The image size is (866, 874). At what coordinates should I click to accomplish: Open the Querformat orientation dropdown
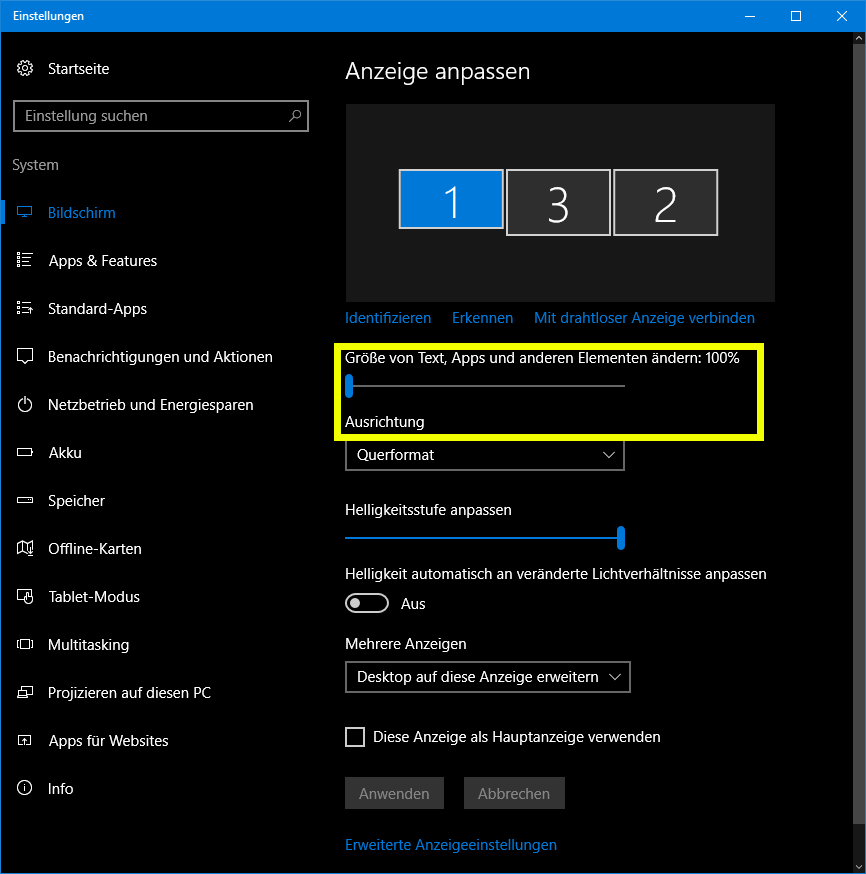point(484,455)
